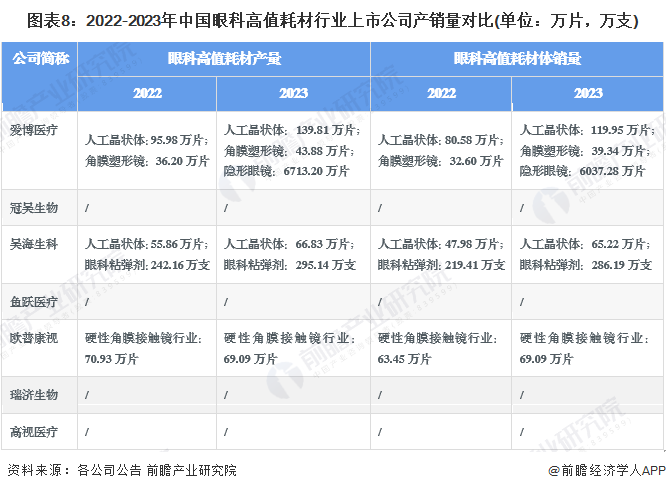Select the line 人工晶状体: 80.58 万片
This screenshot has height=491, width=666.
pyautogui.click(x=440, y=140)
